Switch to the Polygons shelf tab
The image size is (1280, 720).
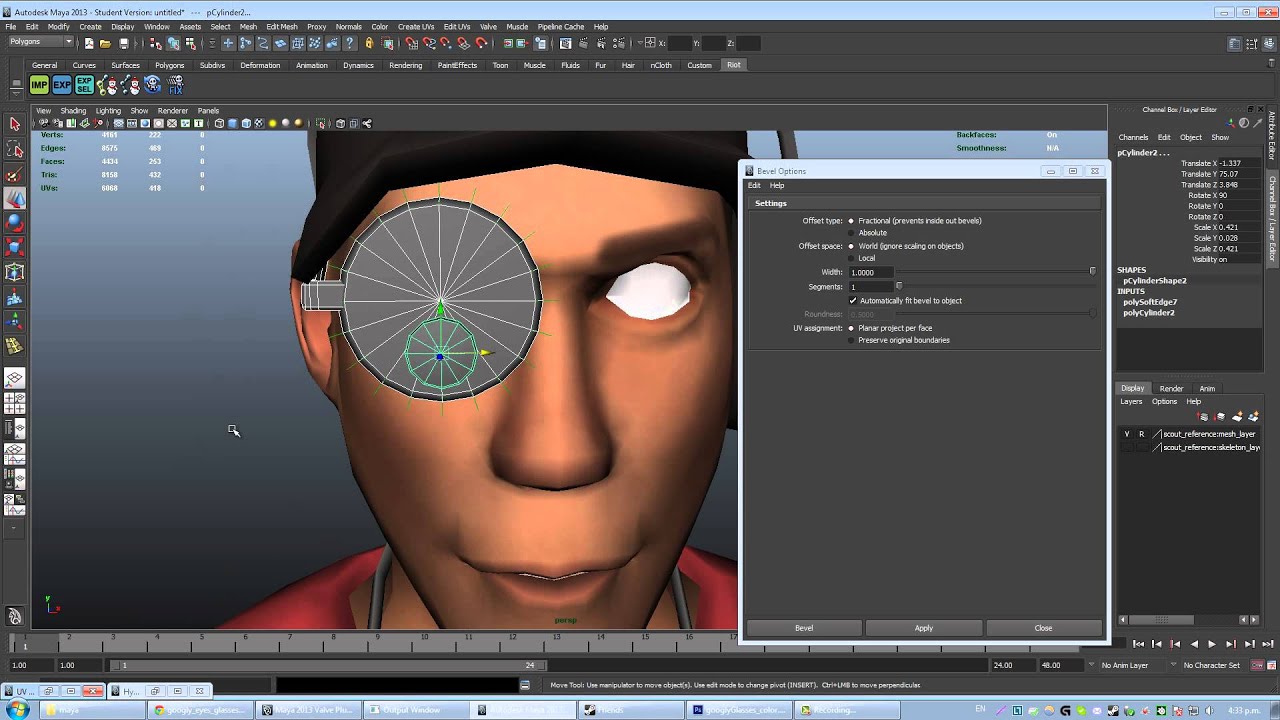[x=169, y=65]
